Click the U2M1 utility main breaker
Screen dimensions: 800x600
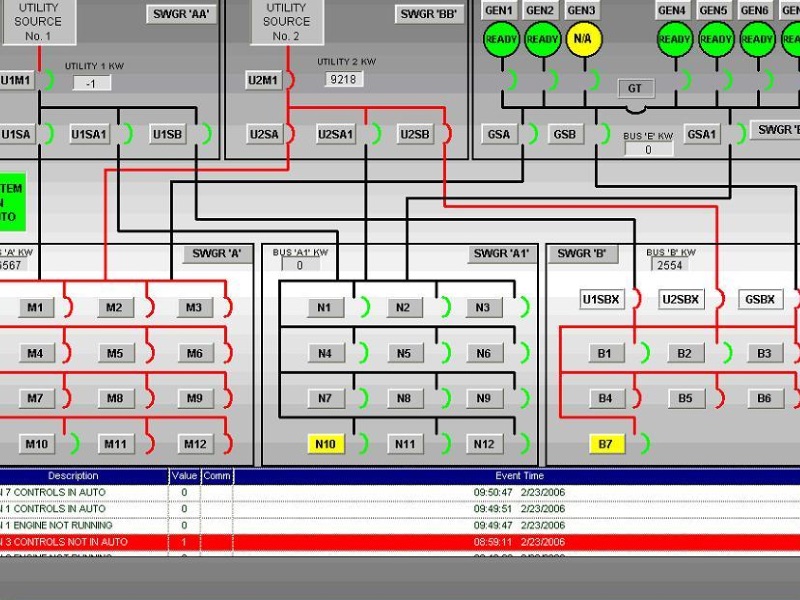click(x=264, y=80)
